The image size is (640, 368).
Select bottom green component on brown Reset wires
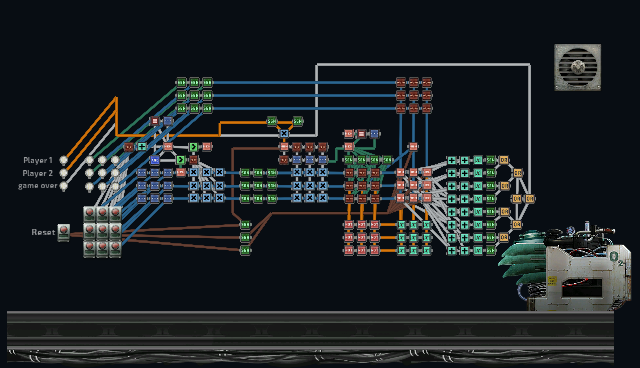pyautogui.click(x=245, y=250)
